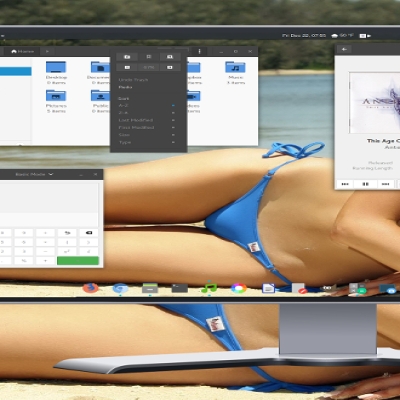Click the date and time in top panel
This screenshot has height=400, width=400.
[x=304, y=35]
